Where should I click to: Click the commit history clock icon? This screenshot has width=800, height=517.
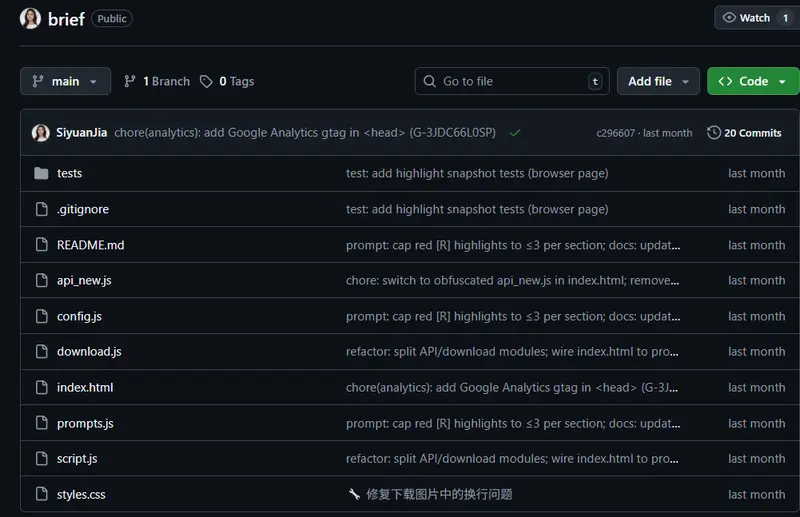coord(714,133)
